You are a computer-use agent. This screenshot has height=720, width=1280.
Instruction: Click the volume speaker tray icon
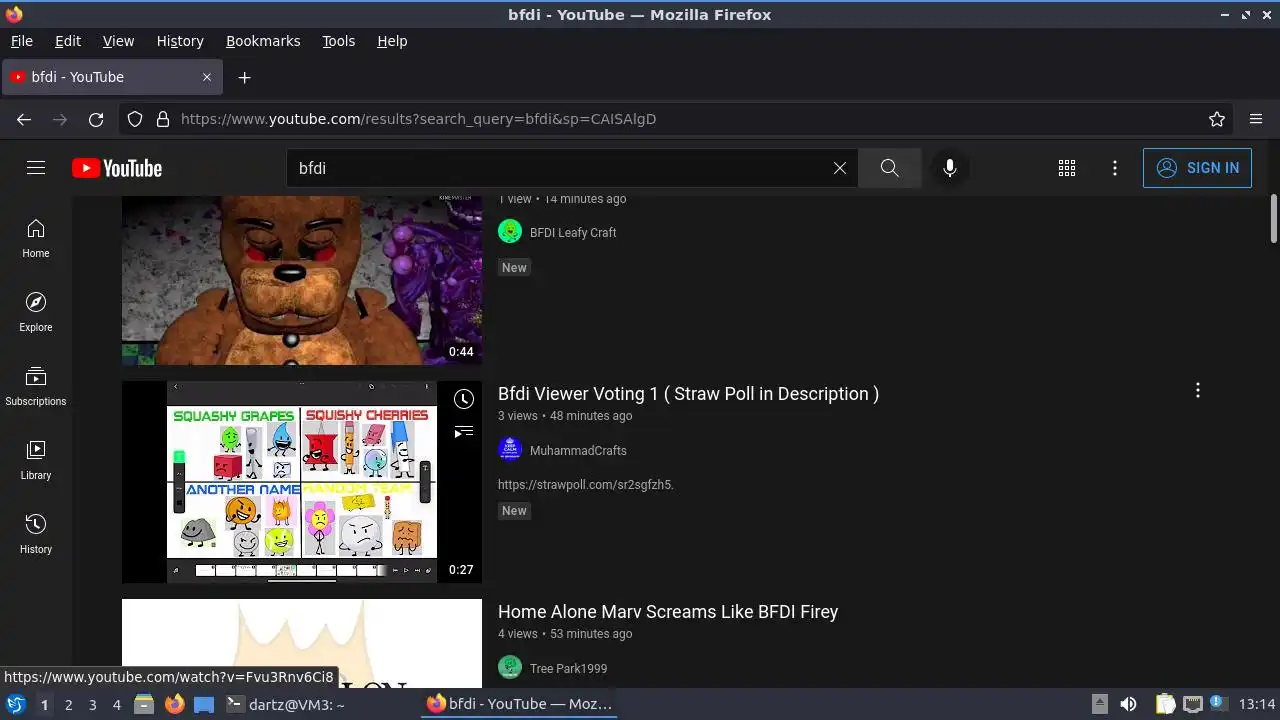1128,704
